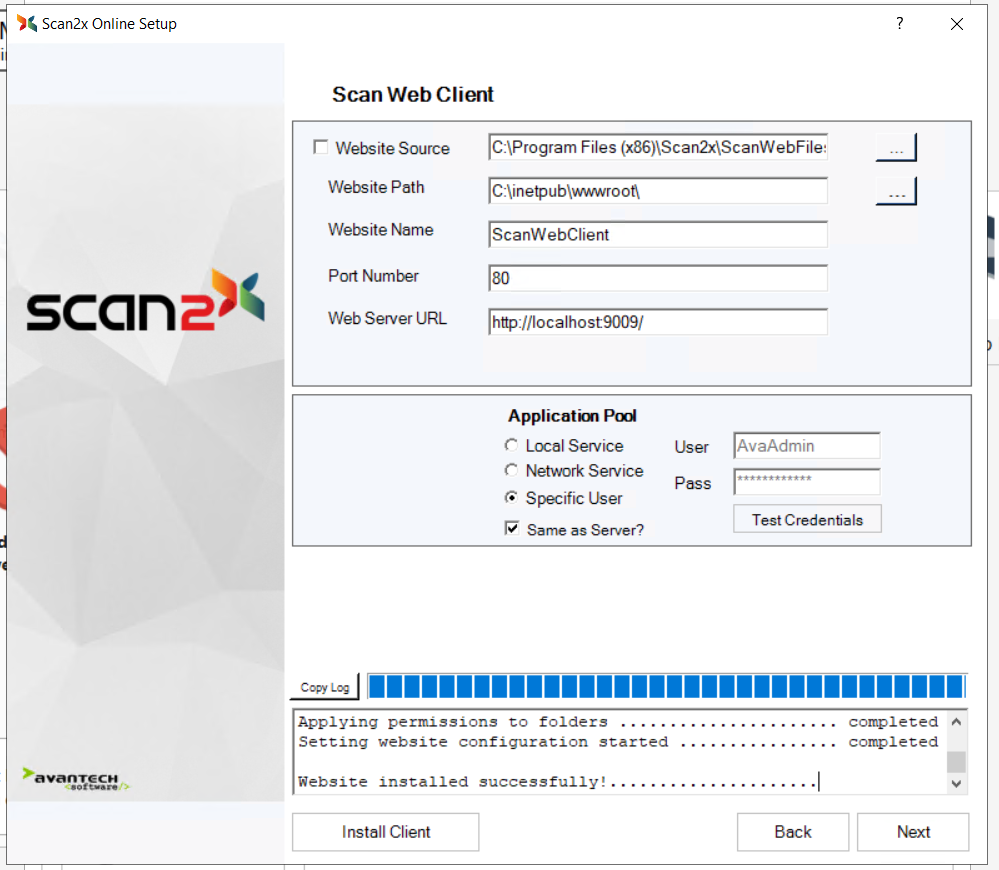
Task: Browse for Website Source folder
Action: [896, 148]
